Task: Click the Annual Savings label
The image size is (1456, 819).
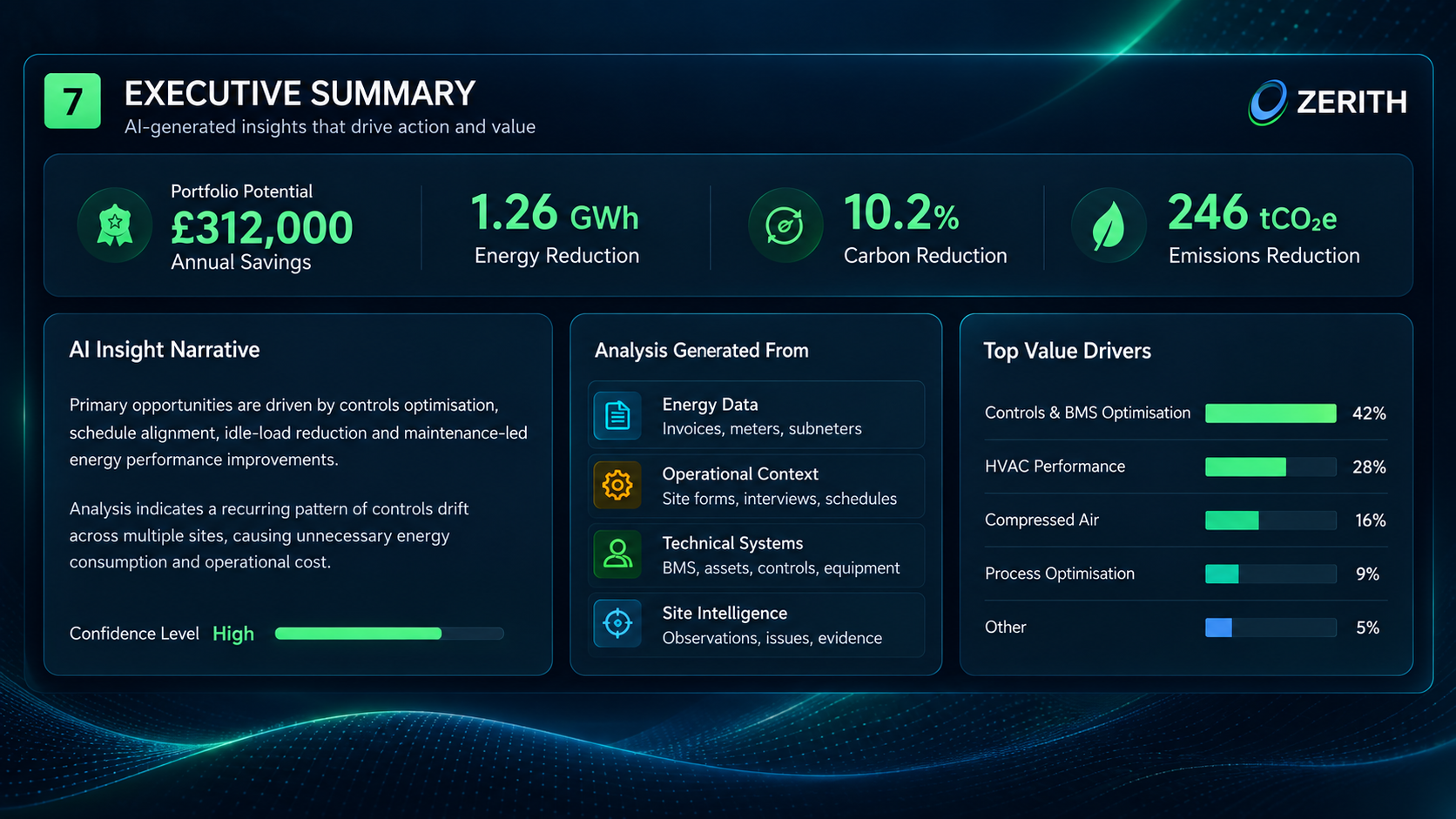Action: 241,263
